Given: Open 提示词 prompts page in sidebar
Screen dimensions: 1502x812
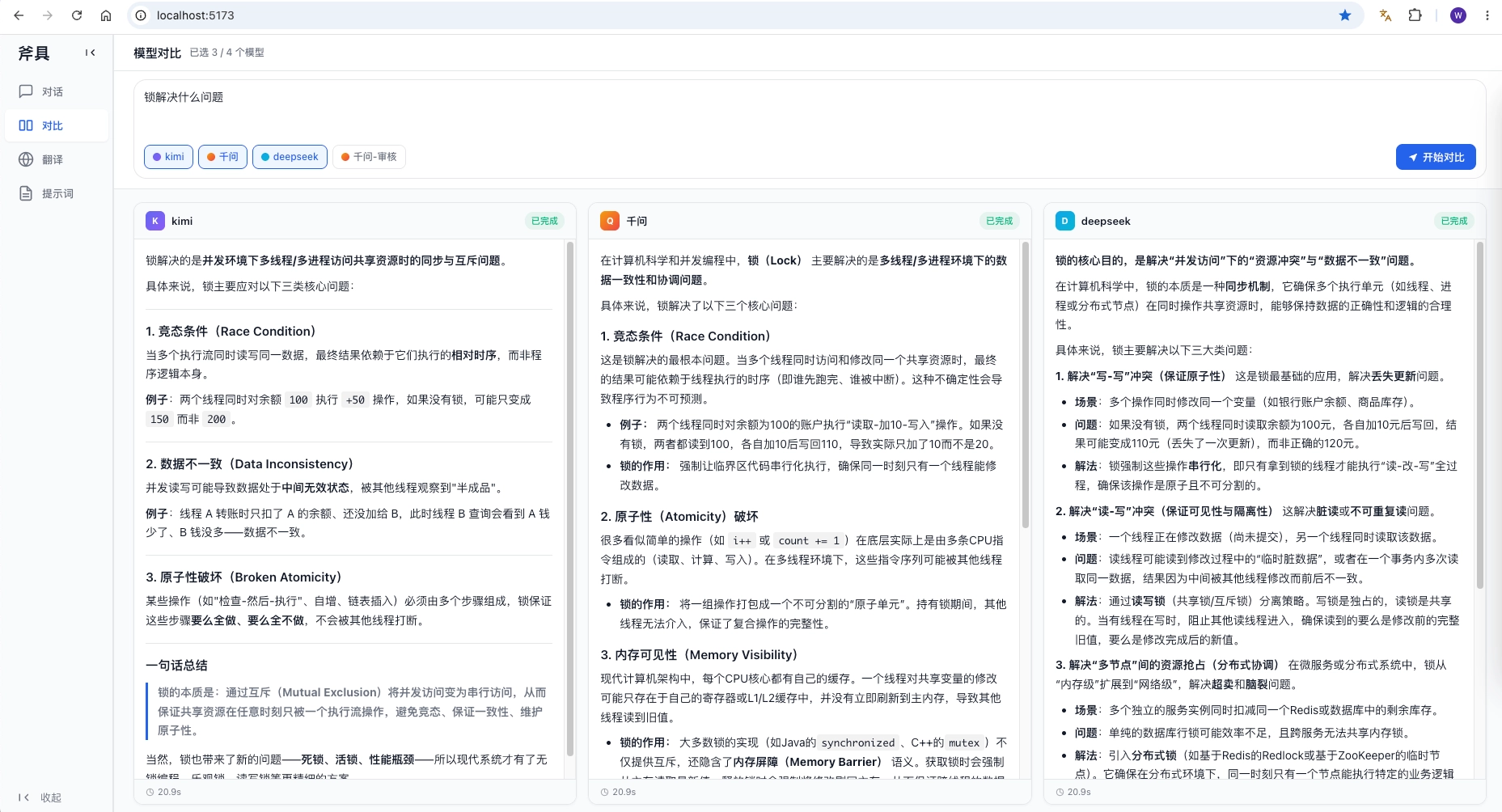Looking at the screenshot, I should point(55,193).
